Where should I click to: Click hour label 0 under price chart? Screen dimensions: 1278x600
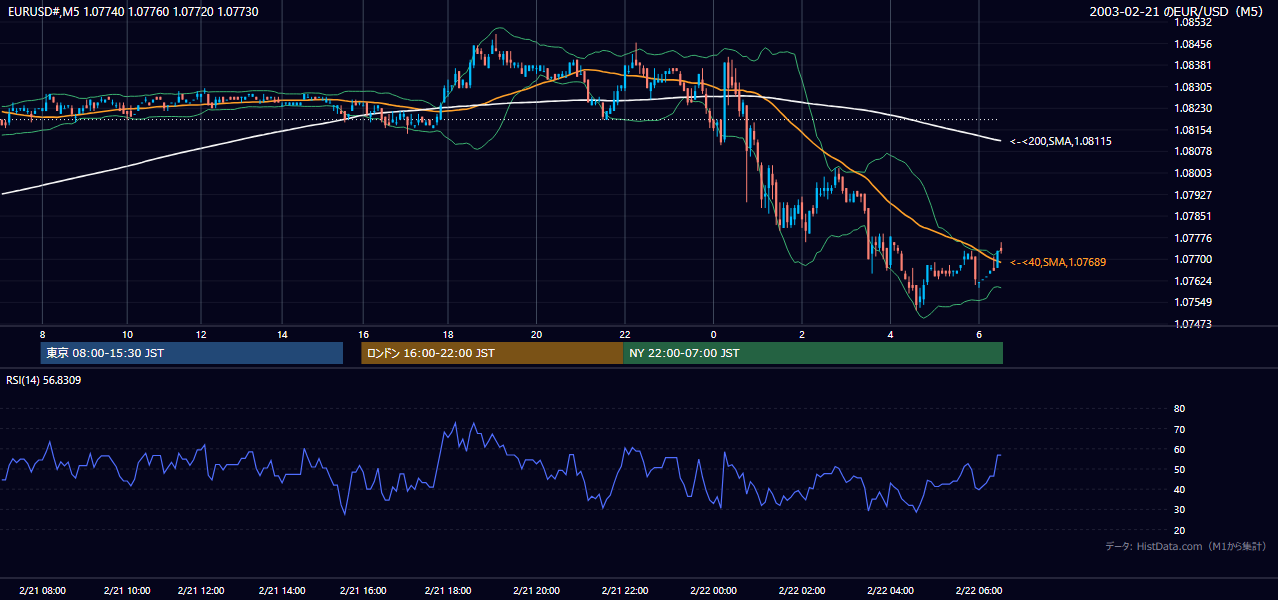[x=713, y=333]
